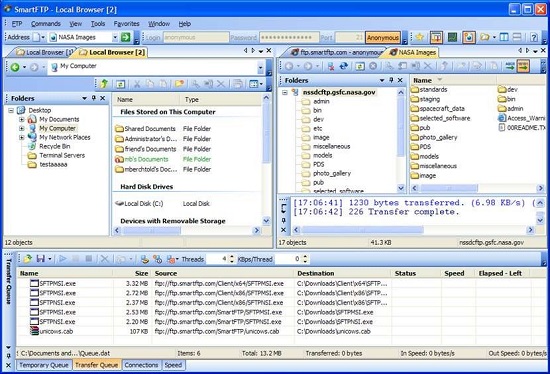Switch to Speed tab
The width and height of the screenshot is (550, 374).
click(173, 365)
